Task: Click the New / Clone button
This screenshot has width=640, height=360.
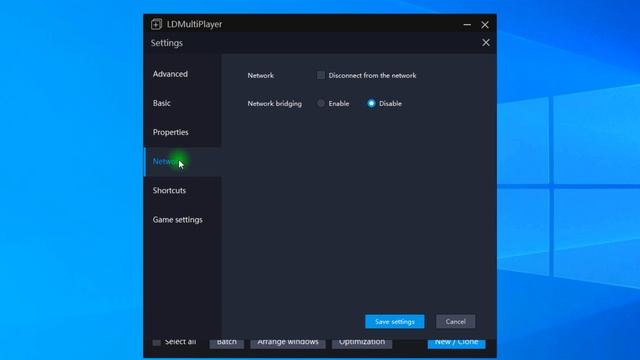Action: point(456,343)
